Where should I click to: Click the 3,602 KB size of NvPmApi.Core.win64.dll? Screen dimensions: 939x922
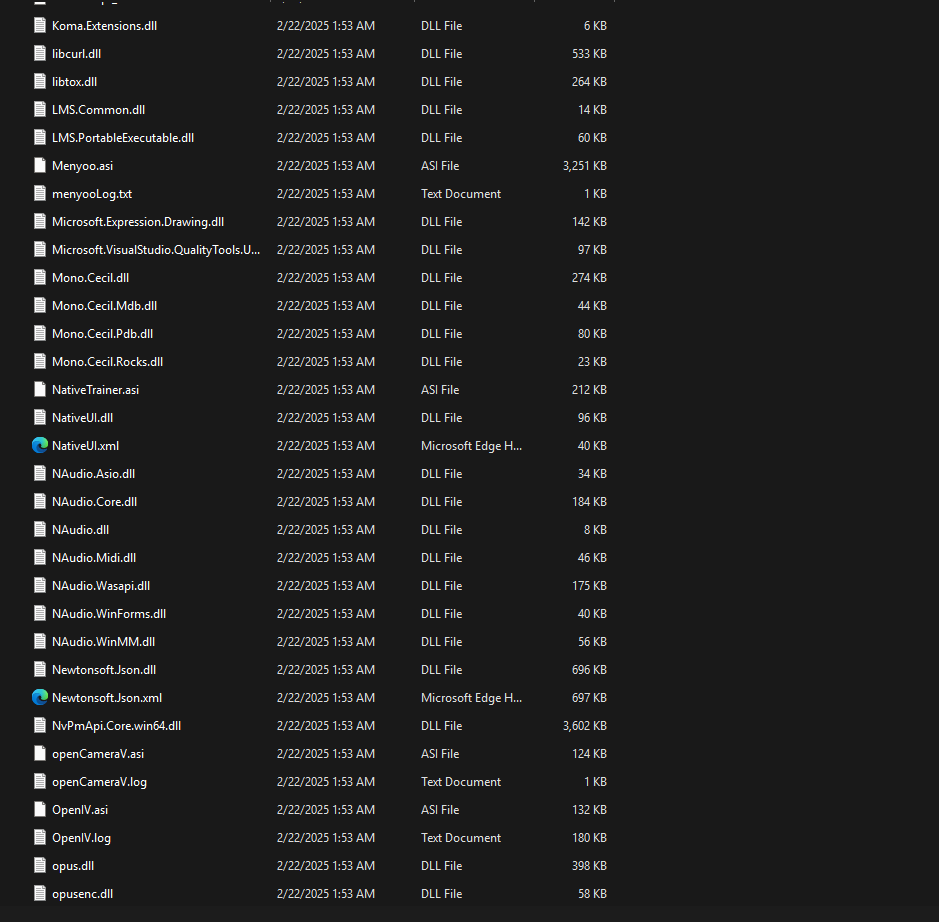[x=584, y=726]
